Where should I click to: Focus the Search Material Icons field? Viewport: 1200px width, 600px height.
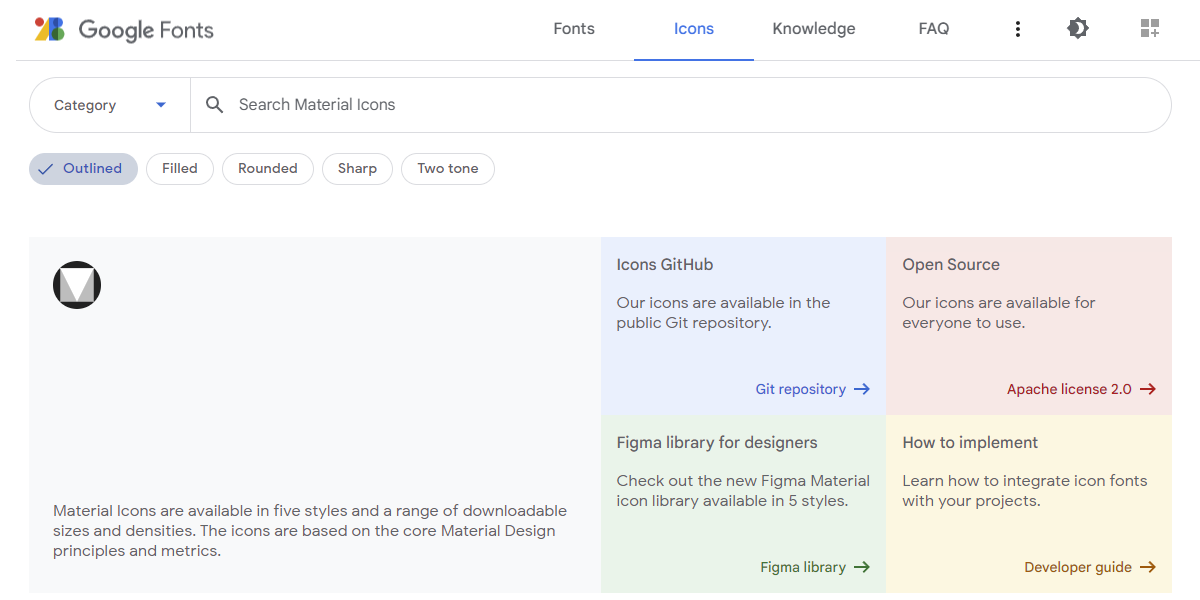tap(680, 105)
